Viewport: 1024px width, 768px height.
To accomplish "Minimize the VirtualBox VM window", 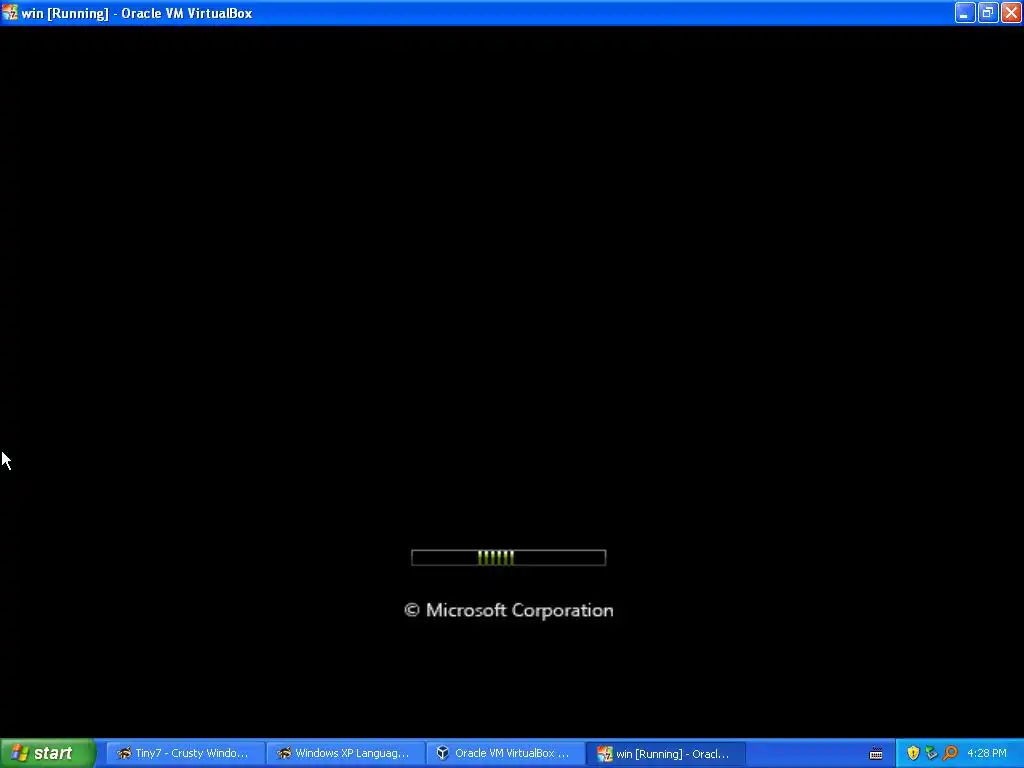I will coord(965,12).
